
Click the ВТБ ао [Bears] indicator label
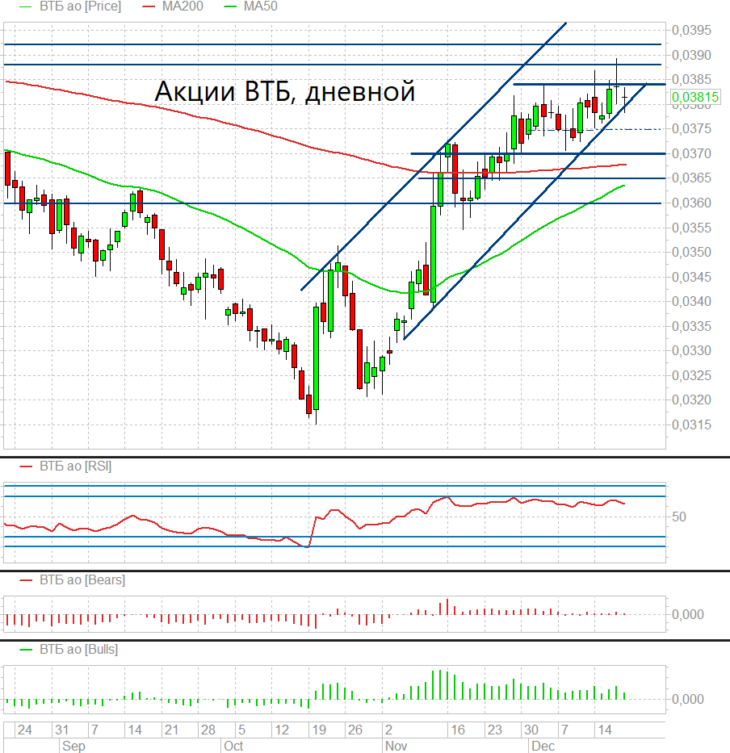pos(82,580)
